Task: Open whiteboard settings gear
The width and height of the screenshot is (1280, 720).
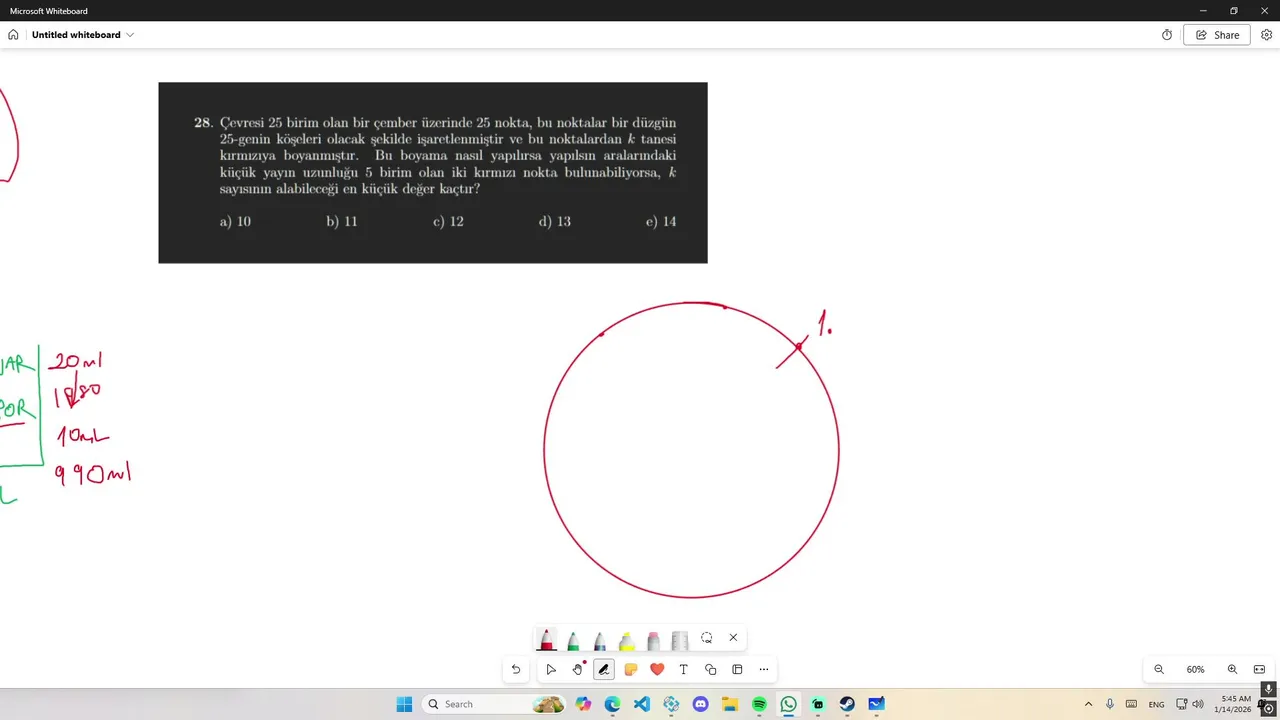Action: (x=1266, y=35)
